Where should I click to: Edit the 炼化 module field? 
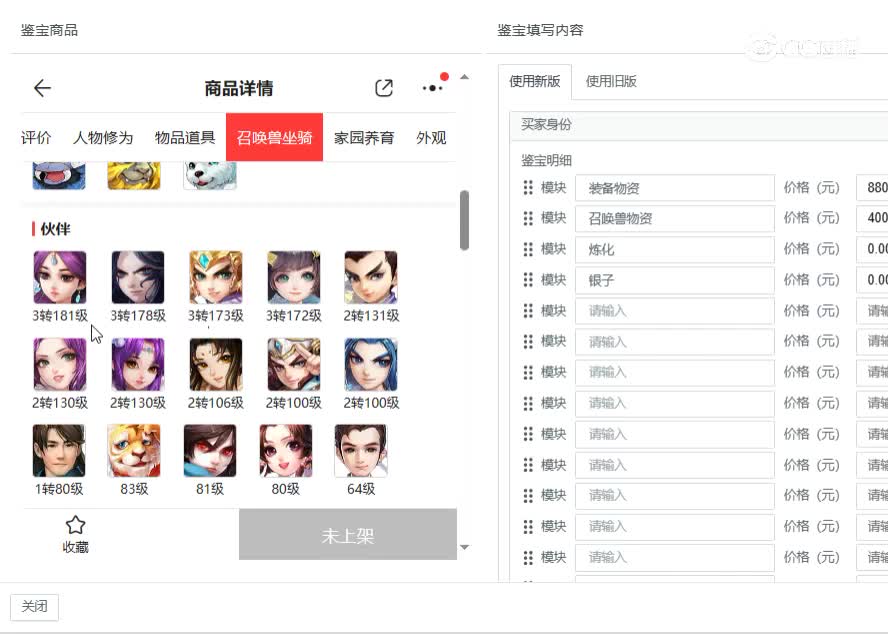(x=674, y=250)
